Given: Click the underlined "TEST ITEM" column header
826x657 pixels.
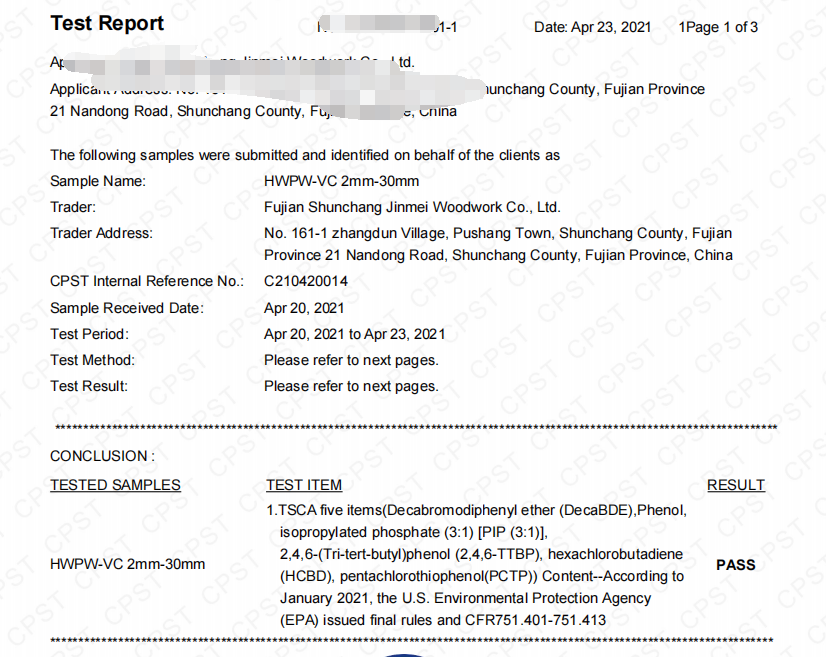Looking at the screenshot, I should coord(304,485).
